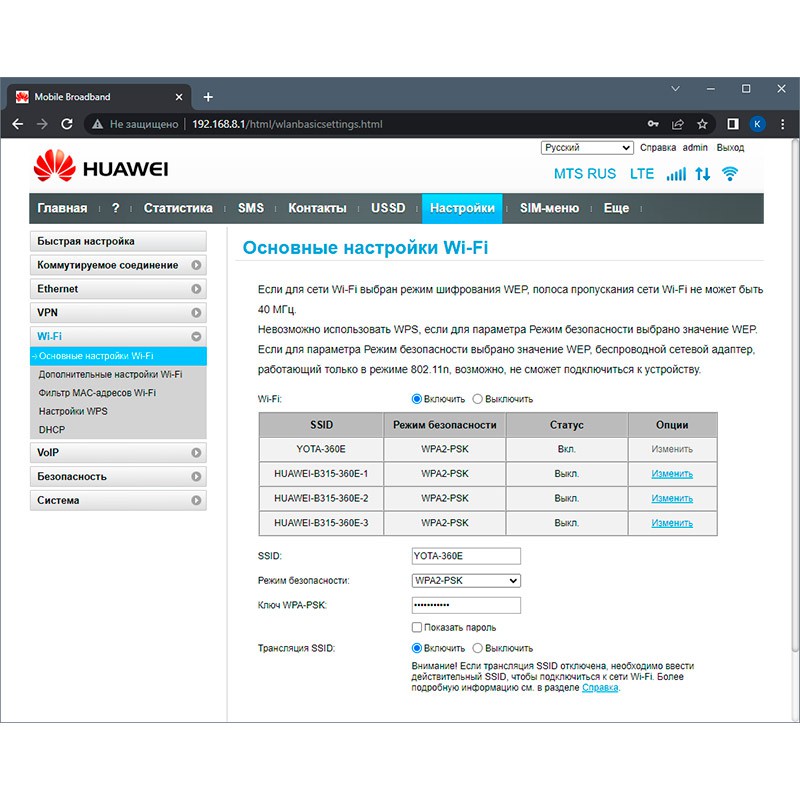Viewport: 800px width, 800px height.
Task: Open 'Фильтр MAC-адресов Wi-Fi' in the sidebar
Action: pyautogui.click(x=97, y=393)
